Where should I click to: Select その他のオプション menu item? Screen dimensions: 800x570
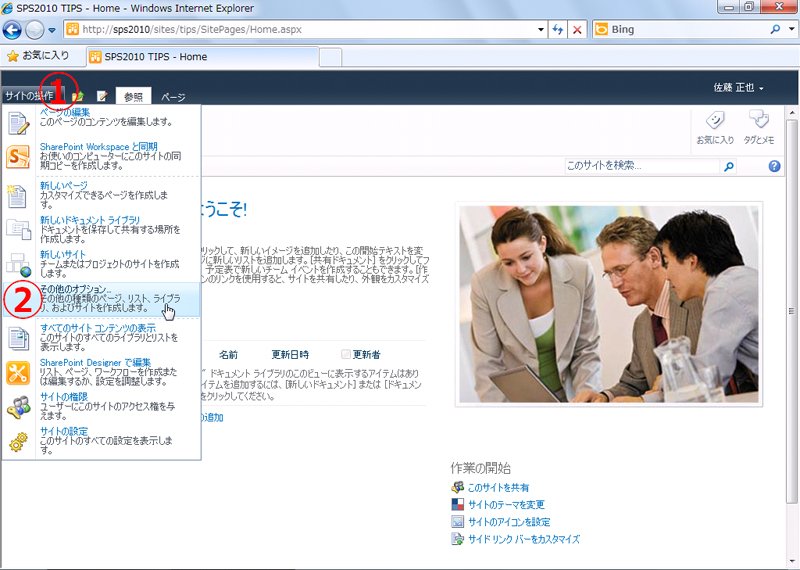(102, 299)
